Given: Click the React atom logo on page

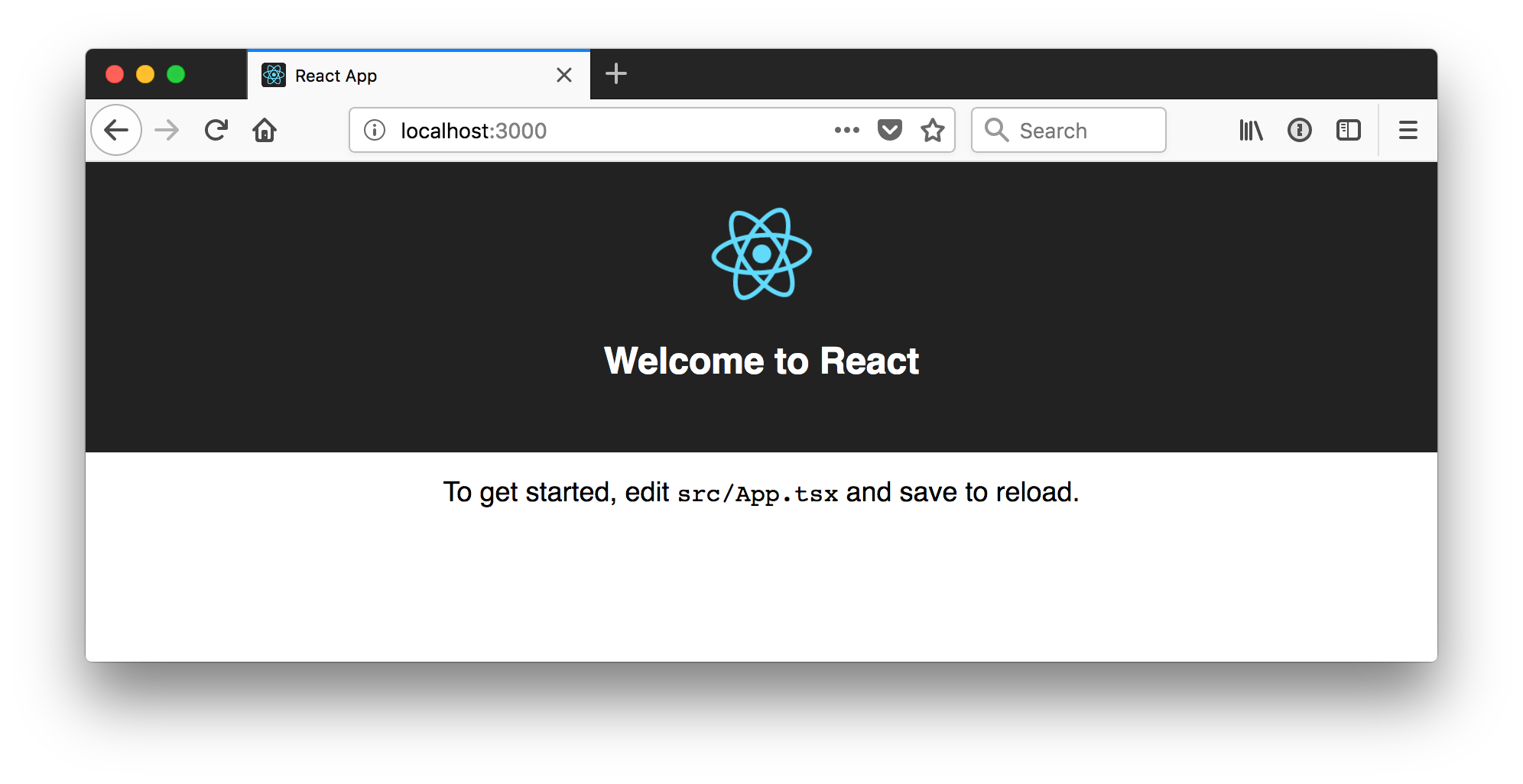Looking at the screenshot, I should (761, 254).
